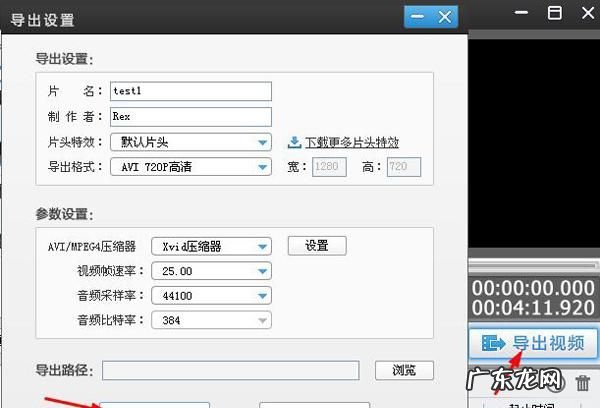The width and height of the screenshot is (600, 408).
Task: Click the trash can delete icon
Action: [583, 381]
